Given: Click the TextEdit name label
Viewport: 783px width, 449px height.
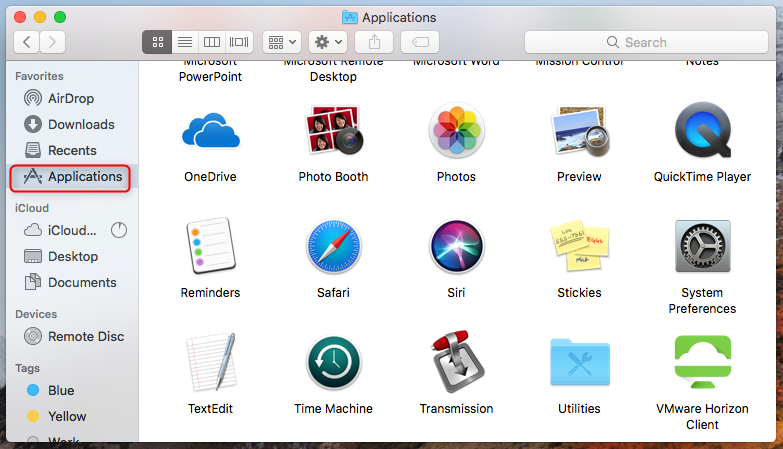Looking at the screenshot, I should (210, 409).
